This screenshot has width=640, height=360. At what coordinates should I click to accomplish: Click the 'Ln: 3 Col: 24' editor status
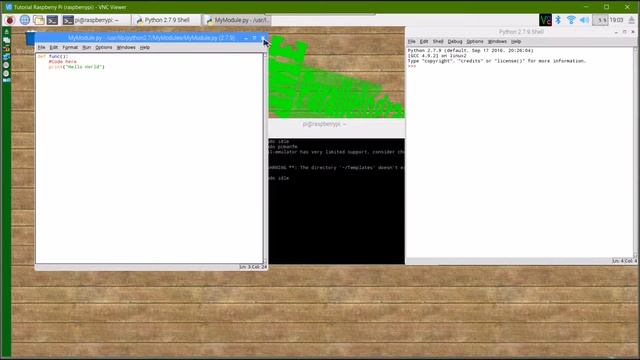click(253, 267)
